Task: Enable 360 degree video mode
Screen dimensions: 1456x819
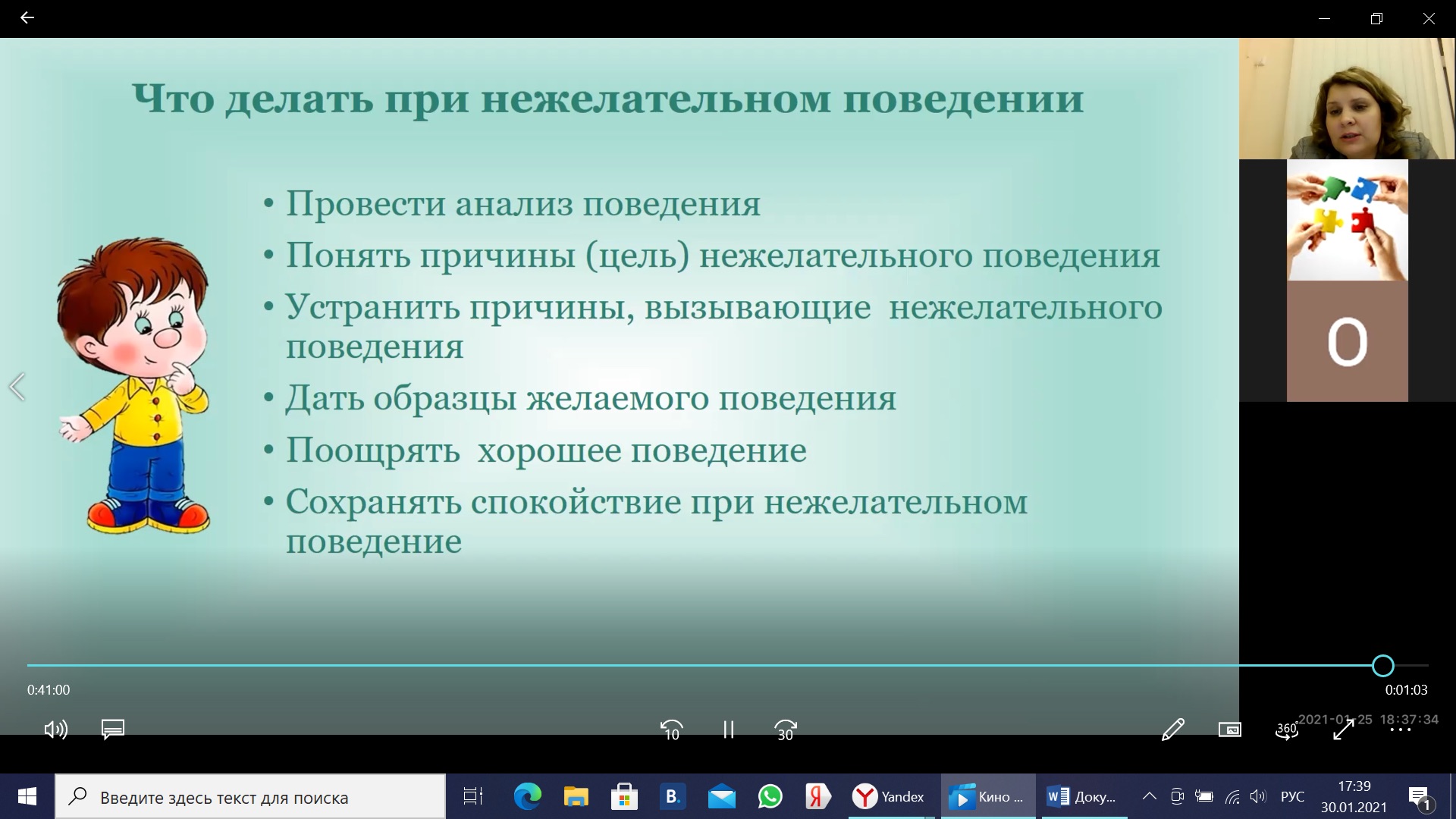Action: [x=1287, y=730]
